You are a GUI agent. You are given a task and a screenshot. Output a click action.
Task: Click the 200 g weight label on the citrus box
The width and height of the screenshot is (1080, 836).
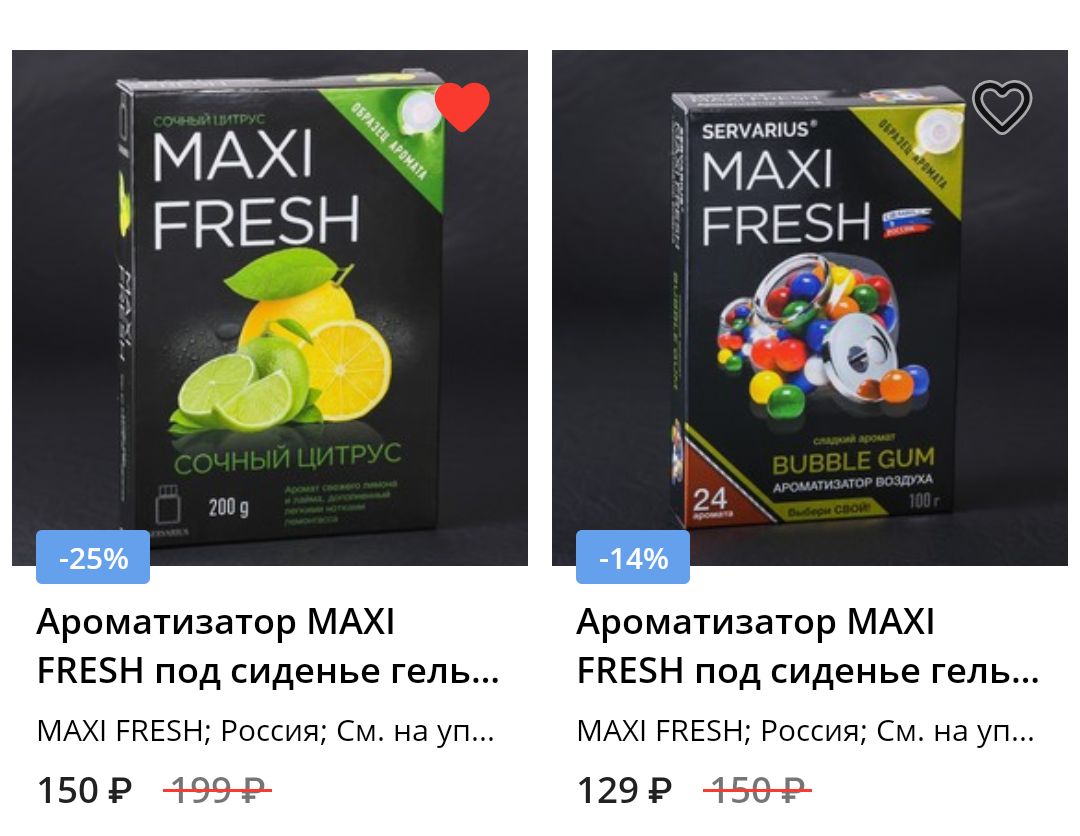229,508
